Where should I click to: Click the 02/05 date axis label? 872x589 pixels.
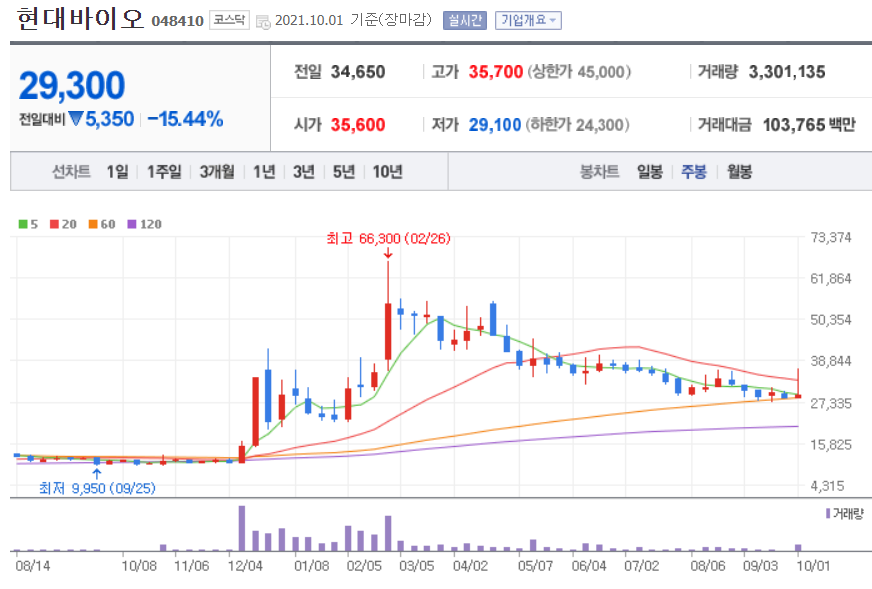click(364, 566)
